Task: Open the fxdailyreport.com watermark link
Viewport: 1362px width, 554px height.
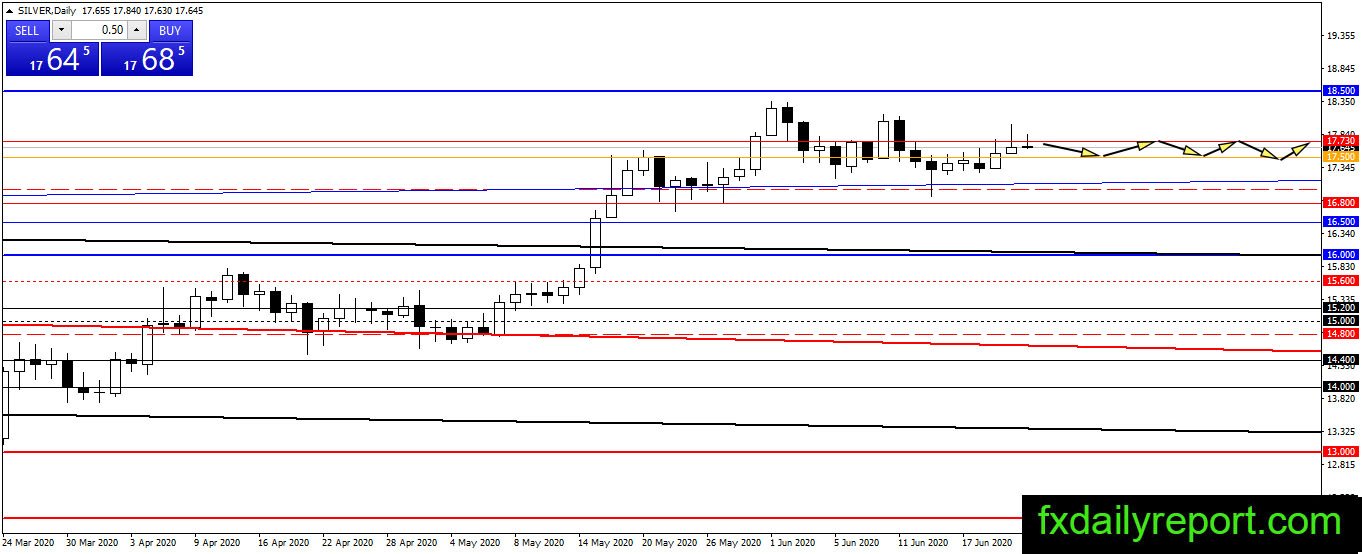Action: point(1190,522)
